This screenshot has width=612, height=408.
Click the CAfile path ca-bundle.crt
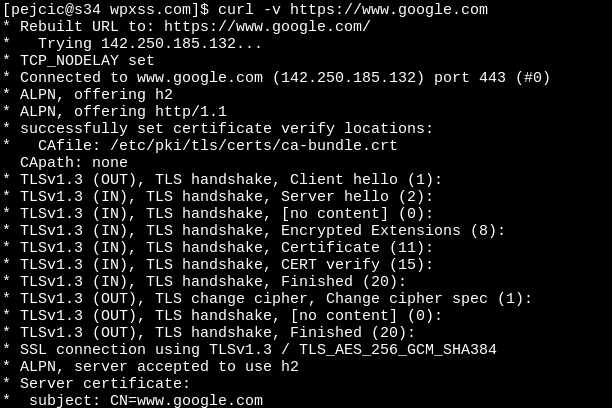pos(254,146)
